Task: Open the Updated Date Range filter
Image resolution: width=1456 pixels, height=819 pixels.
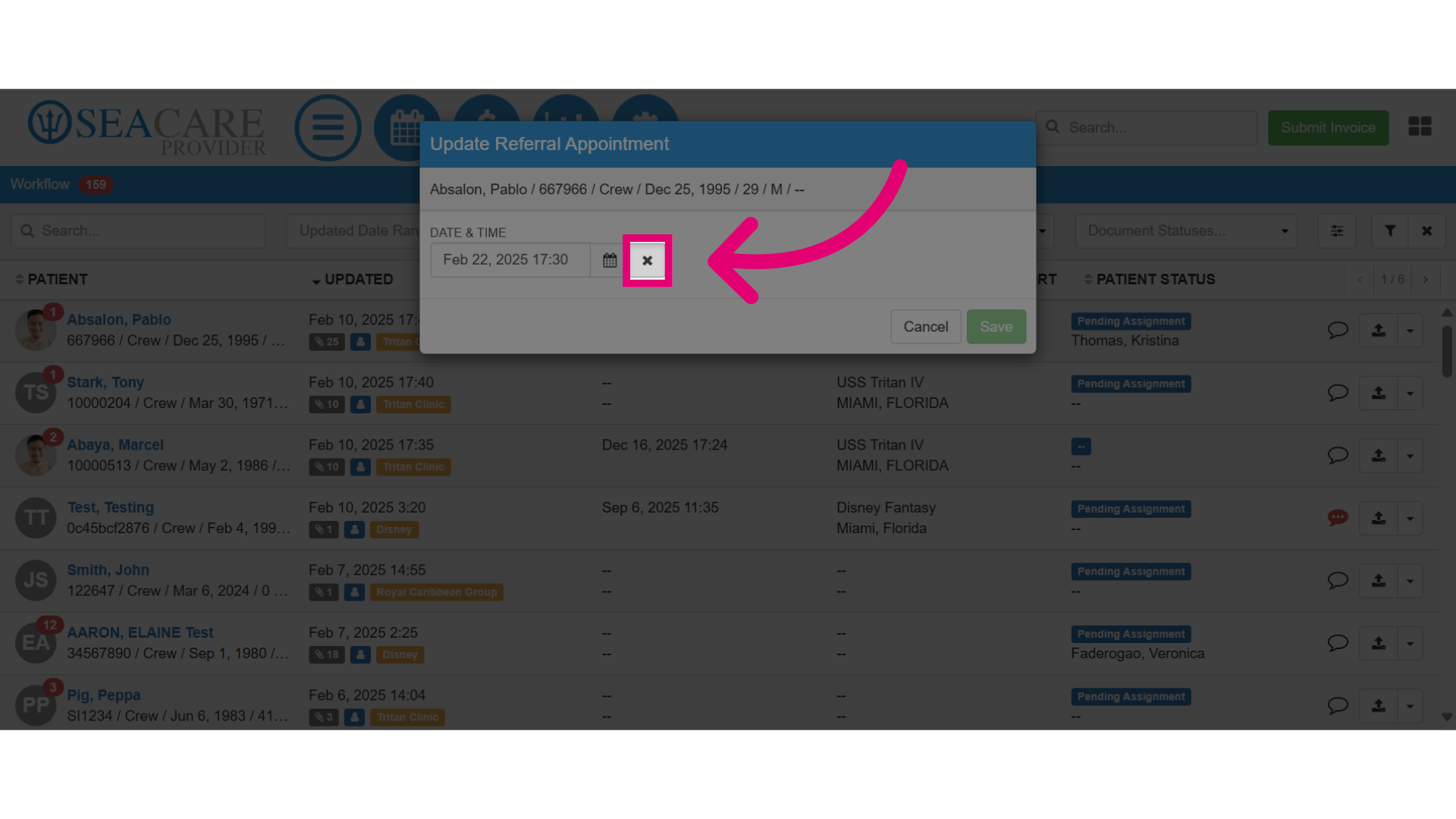Action: pyautogui.click(x=353, y=231)
